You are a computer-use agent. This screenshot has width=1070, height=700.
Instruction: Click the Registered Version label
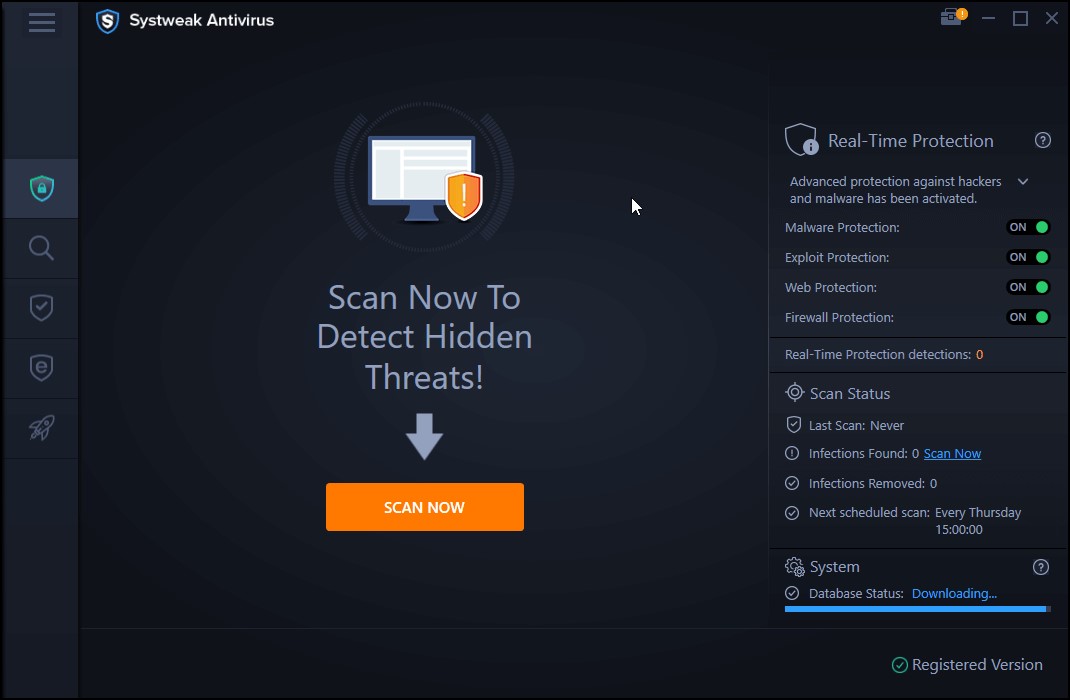tap(966, 664)
